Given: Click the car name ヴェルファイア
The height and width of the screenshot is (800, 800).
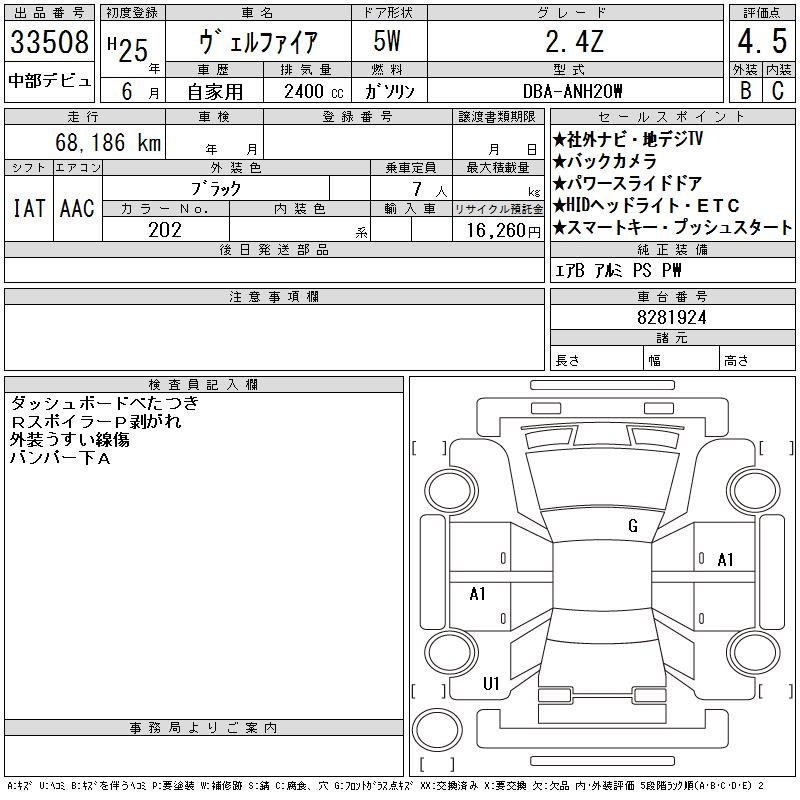Looking at the screenshot, I should (258, 42).
